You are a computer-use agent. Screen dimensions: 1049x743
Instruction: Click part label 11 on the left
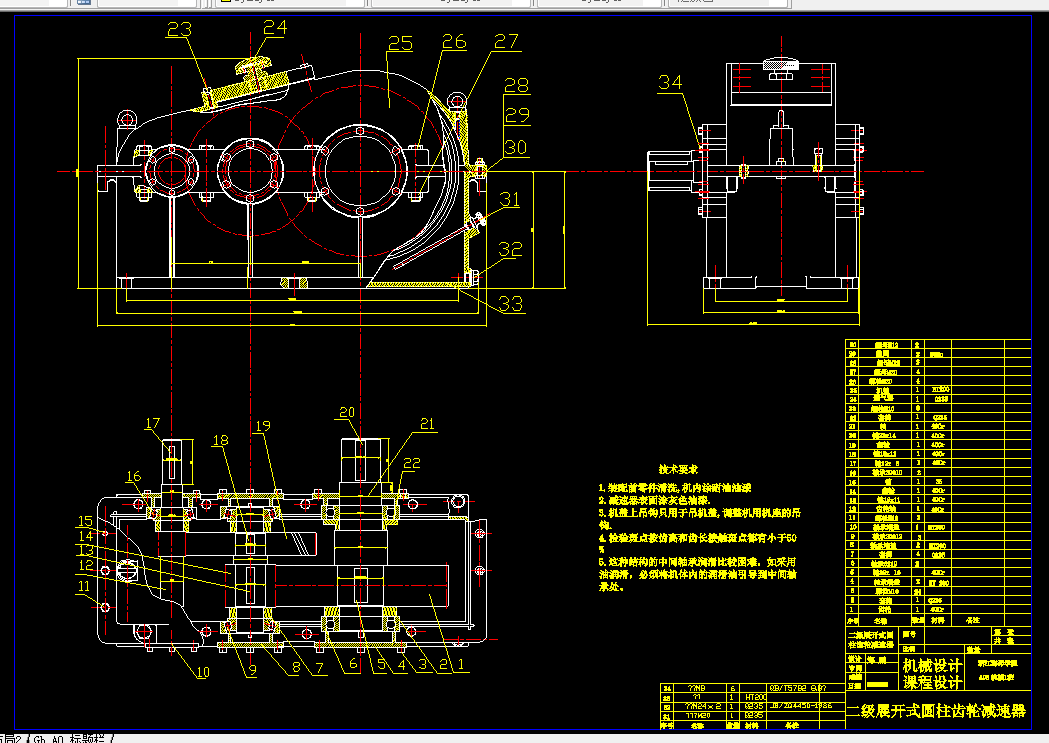84,586
